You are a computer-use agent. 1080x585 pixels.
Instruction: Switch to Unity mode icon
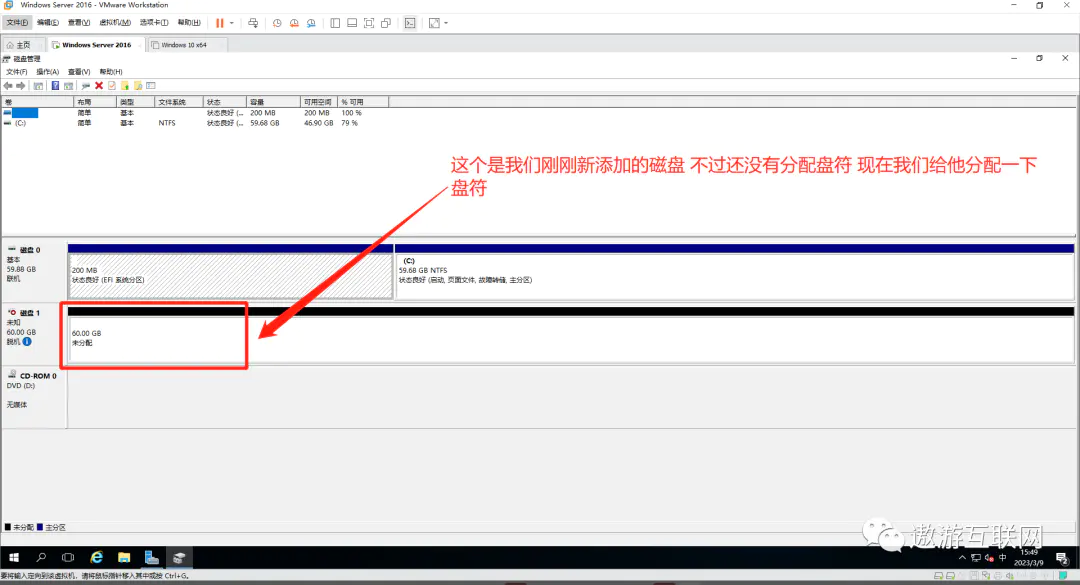(386, 23)
